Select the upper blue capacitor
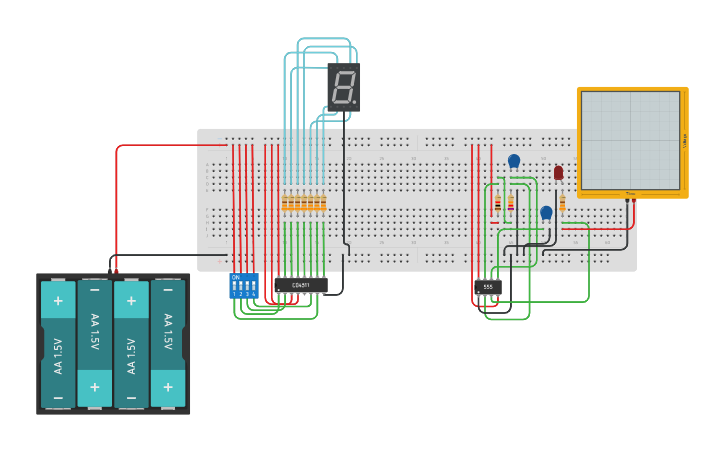Screen dimensions: 725x453 pyautogui.click(x=514, y=161)
